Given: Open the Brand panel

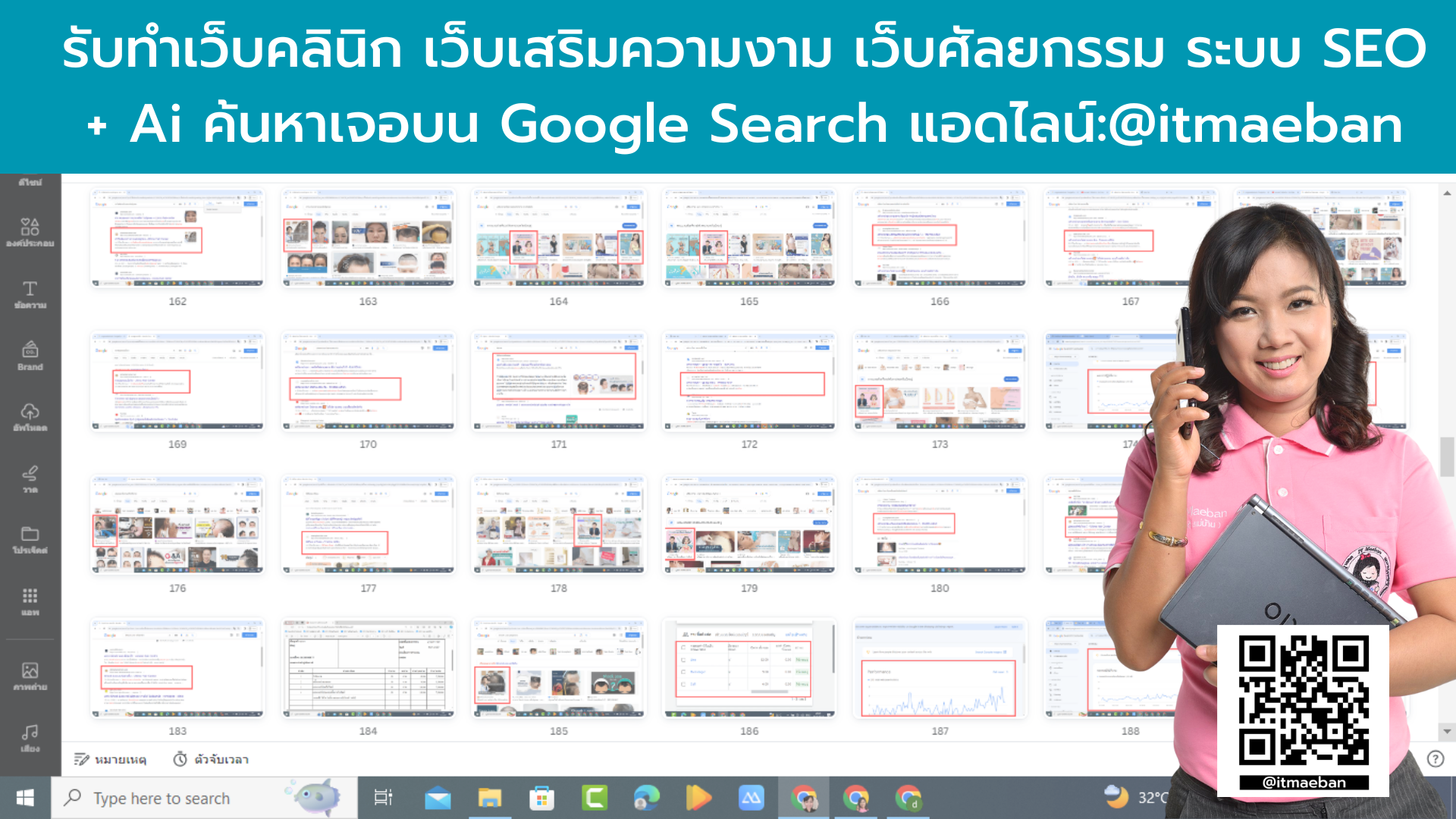Looking at the screenshot, I should click(x=30, y=355).
